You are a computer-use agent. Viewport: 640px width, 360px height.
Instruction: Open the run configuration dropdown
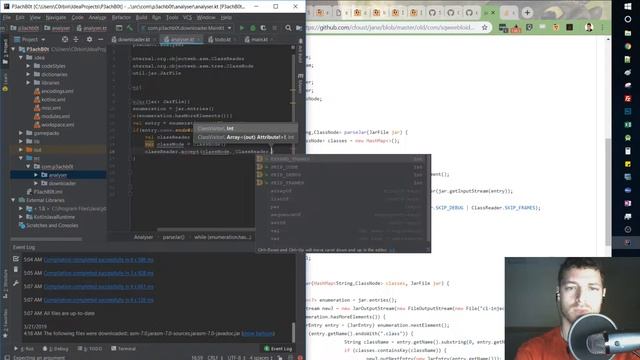pos(186,28)
